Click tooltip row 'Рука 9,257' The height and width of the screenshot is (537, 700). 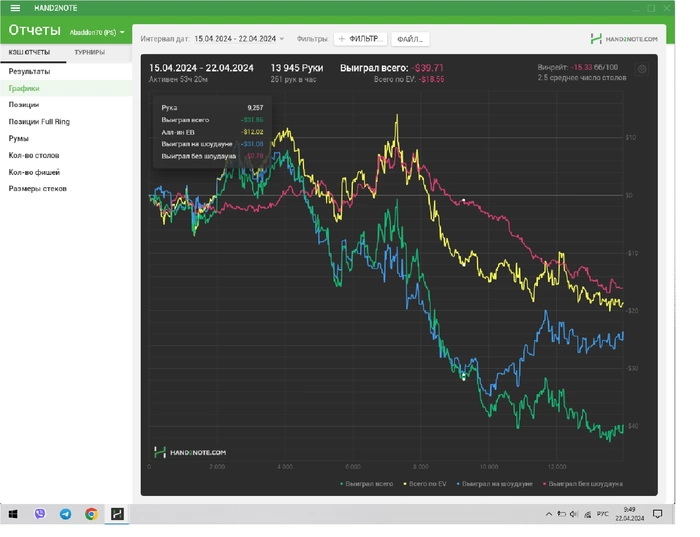click(x=212, y=108)
